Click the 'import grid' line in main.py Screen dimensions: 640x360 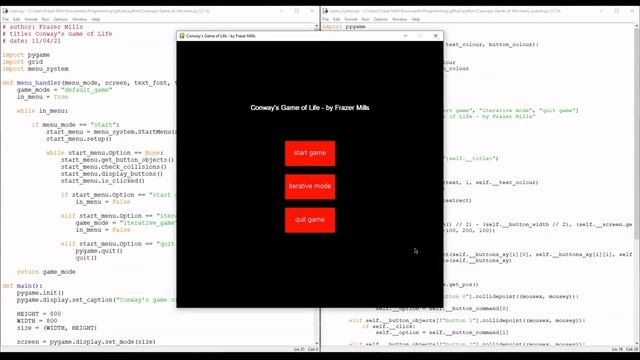[22, 62]
